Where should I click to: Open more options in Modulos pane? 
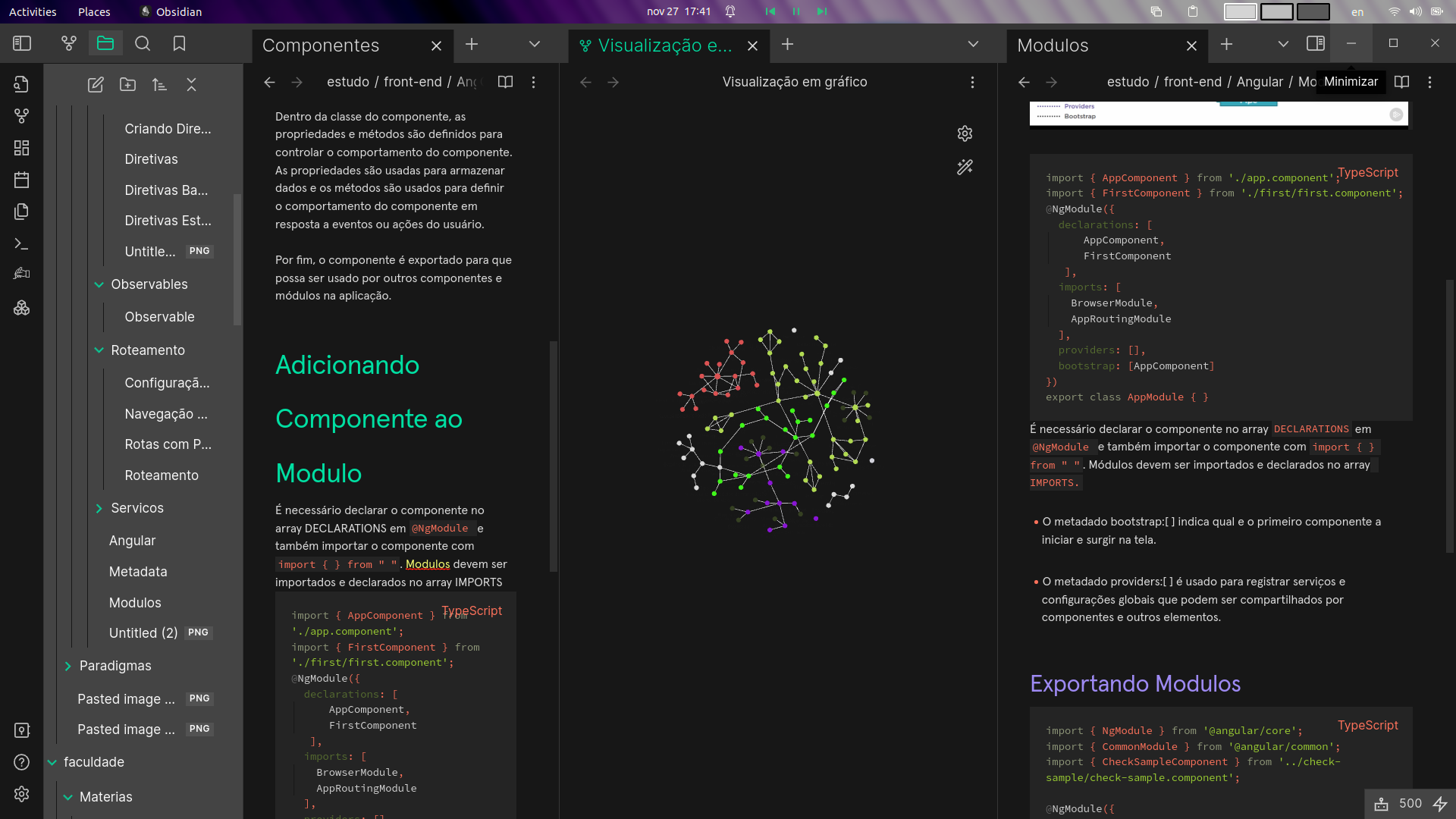click(1430, 82)
